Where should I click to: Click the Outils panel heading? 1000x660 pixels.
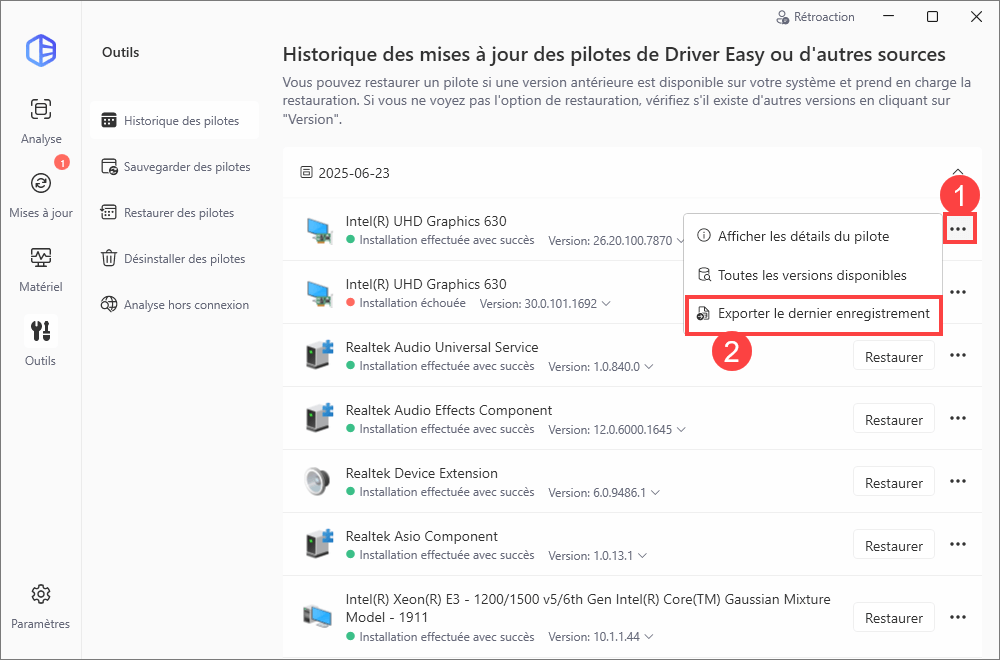point(121,52)
